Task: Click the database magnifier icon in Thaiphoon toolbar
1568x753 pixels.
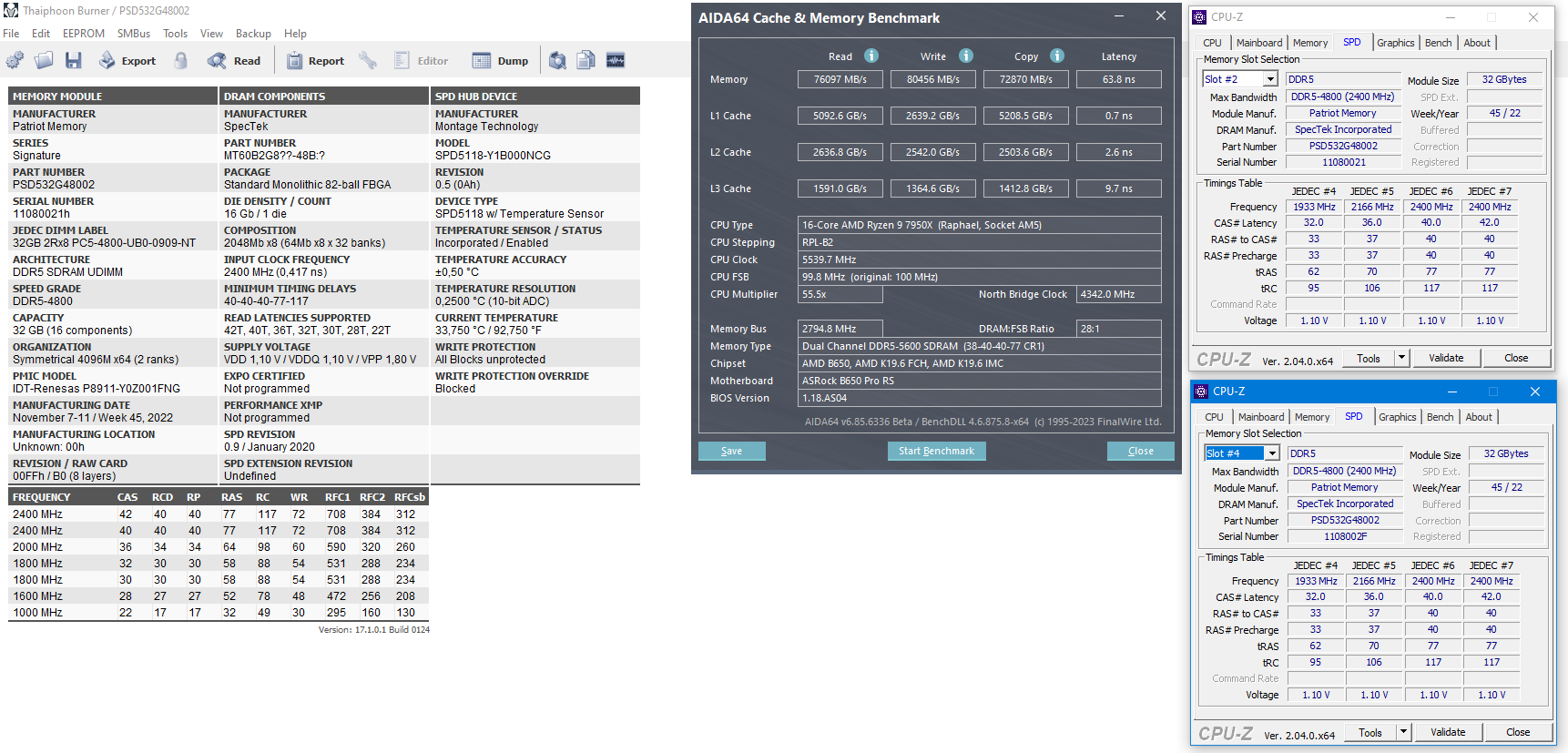Action: [x=557, y=60]
